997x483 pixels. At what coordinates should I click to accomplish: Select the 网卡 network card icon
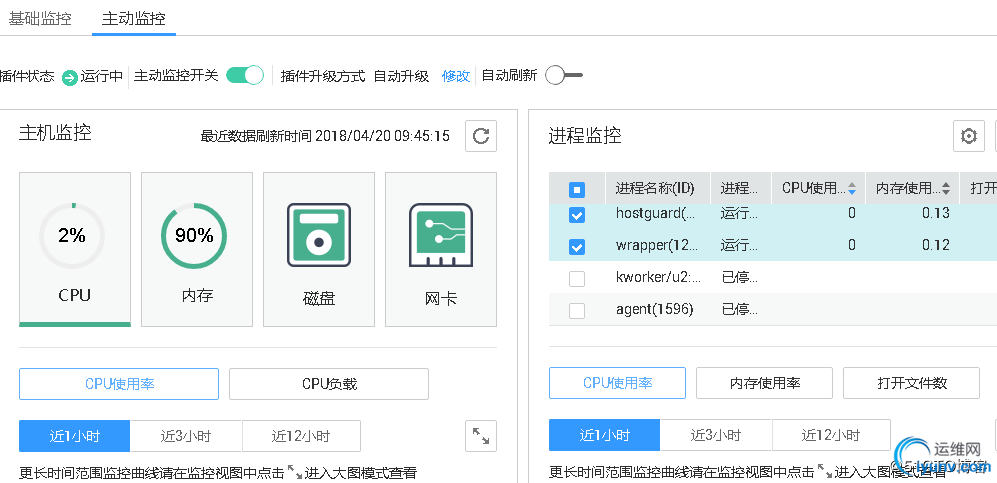(441, 249)
